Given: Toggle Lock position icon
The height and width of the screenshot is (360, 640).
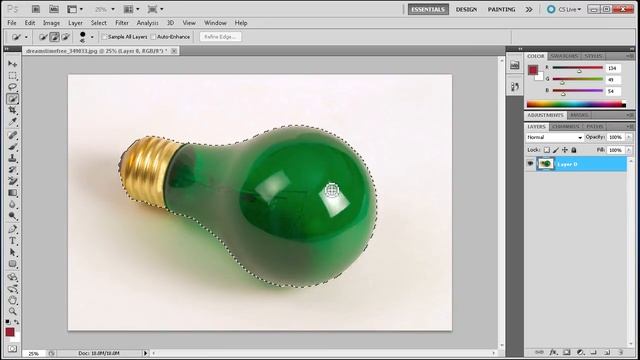Looking at the screenshot, I should coord(565,150).
